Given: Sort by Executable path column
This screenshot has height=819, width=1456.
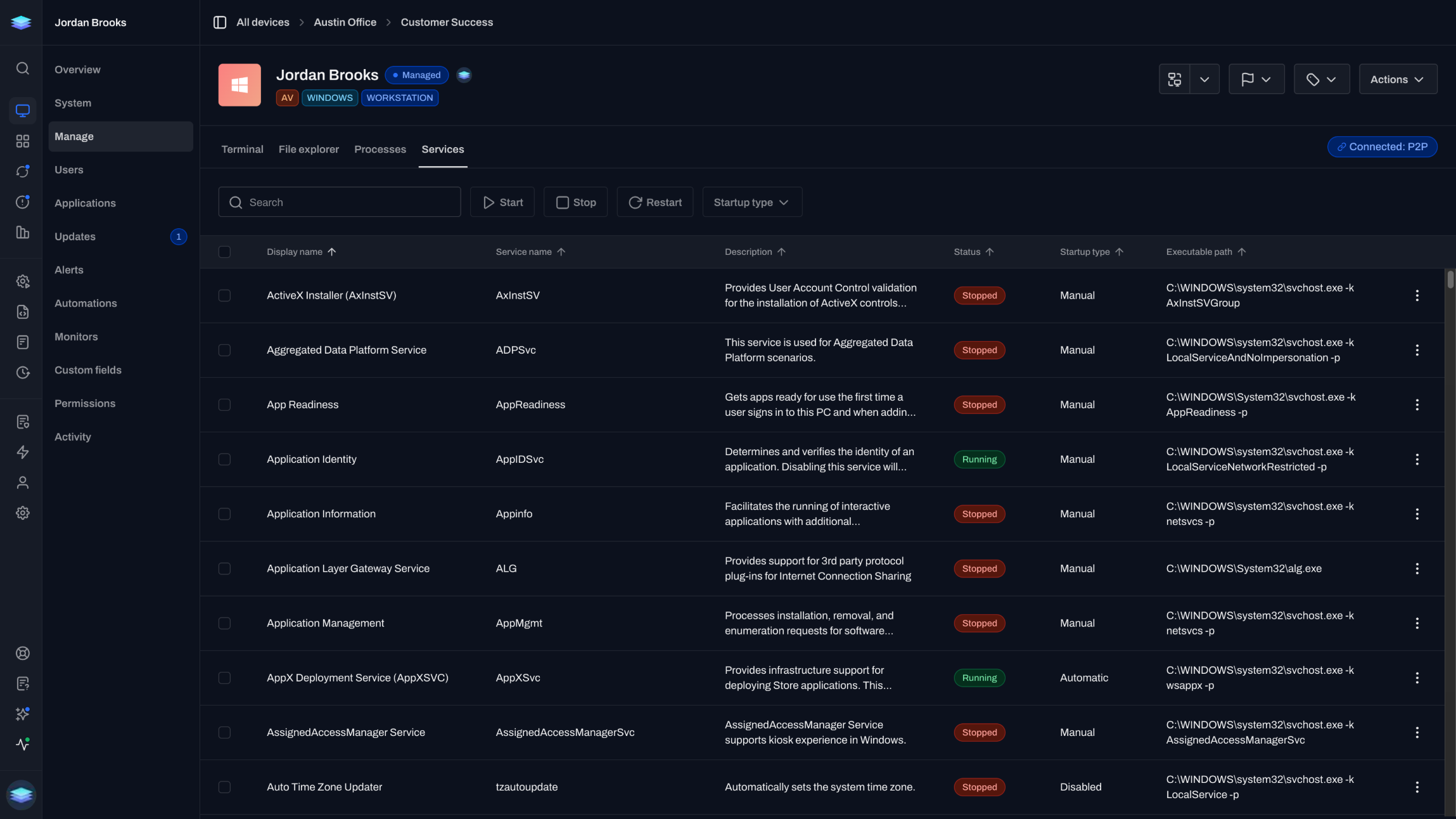Looking at the screenshot, I should [1206, 252].
